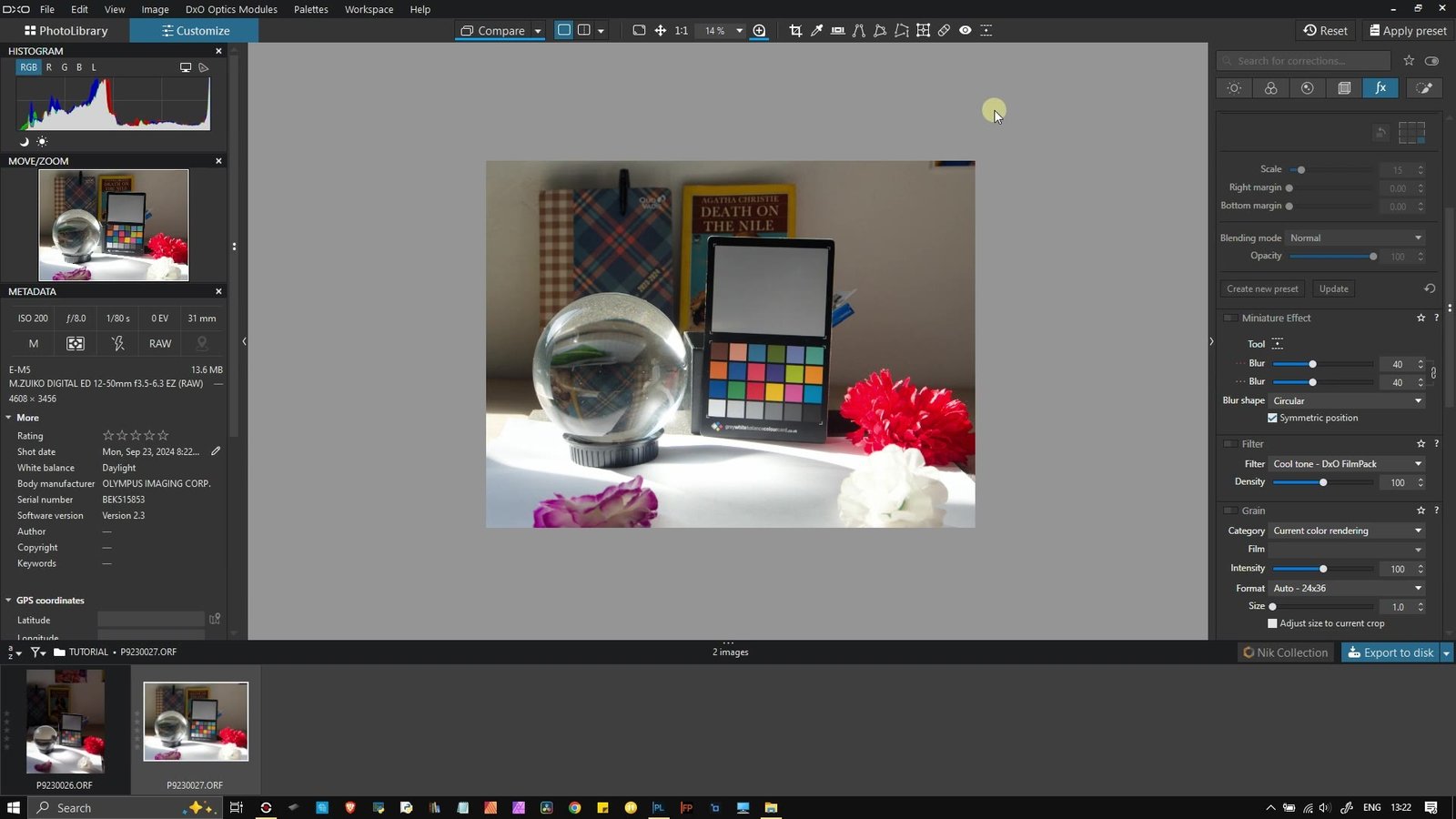Open the File menu
The width and height of the screenshot is (1456, 819).
point(47,9)
